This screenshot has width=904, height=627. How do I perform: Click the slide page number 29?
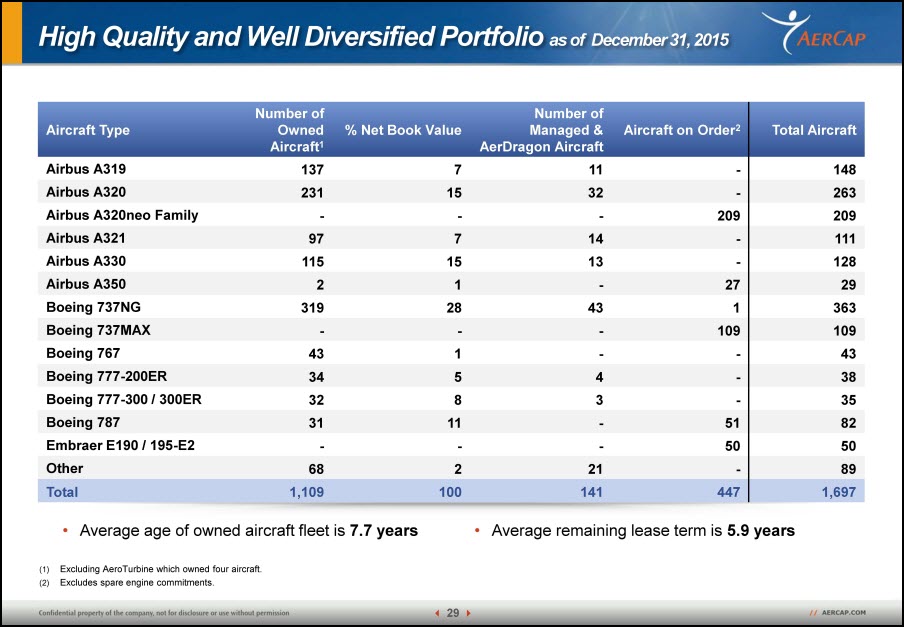453,613
